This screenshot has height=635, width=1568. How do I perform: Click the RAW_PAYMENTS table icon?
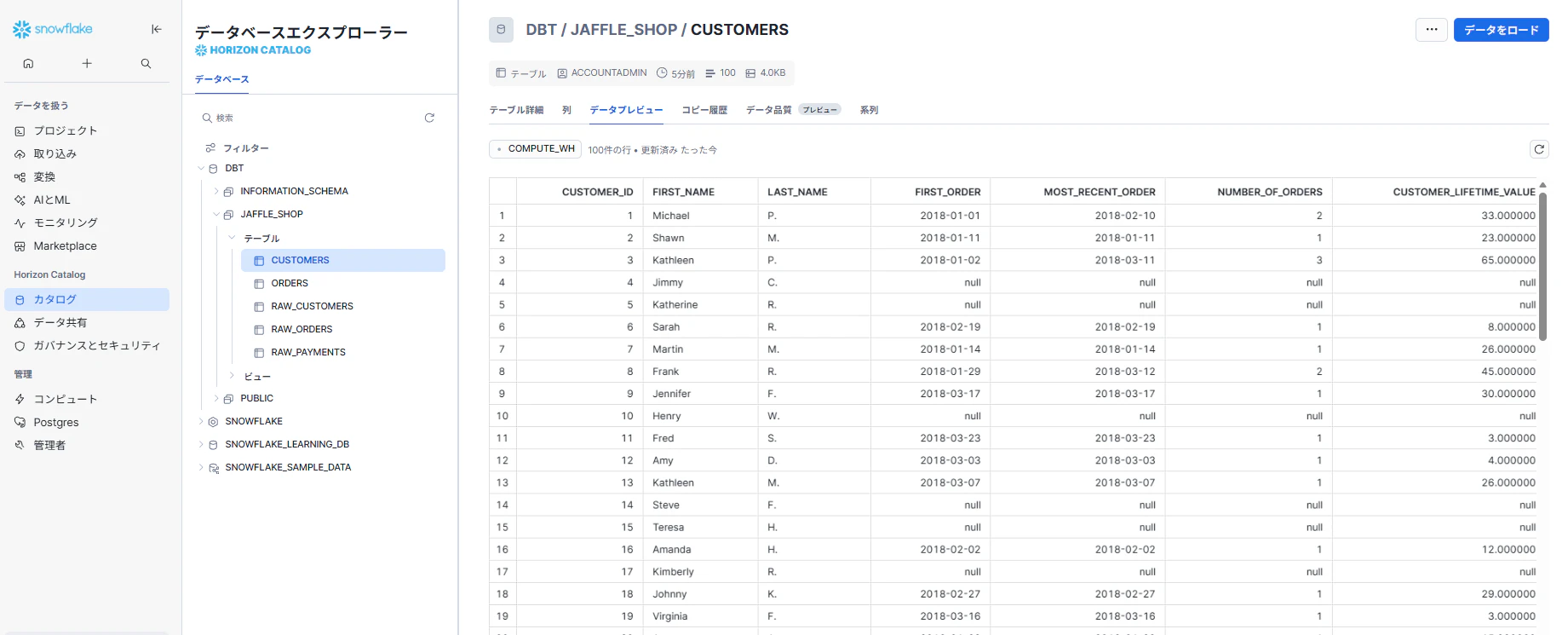pyautogui.click(x=259, y=353)
